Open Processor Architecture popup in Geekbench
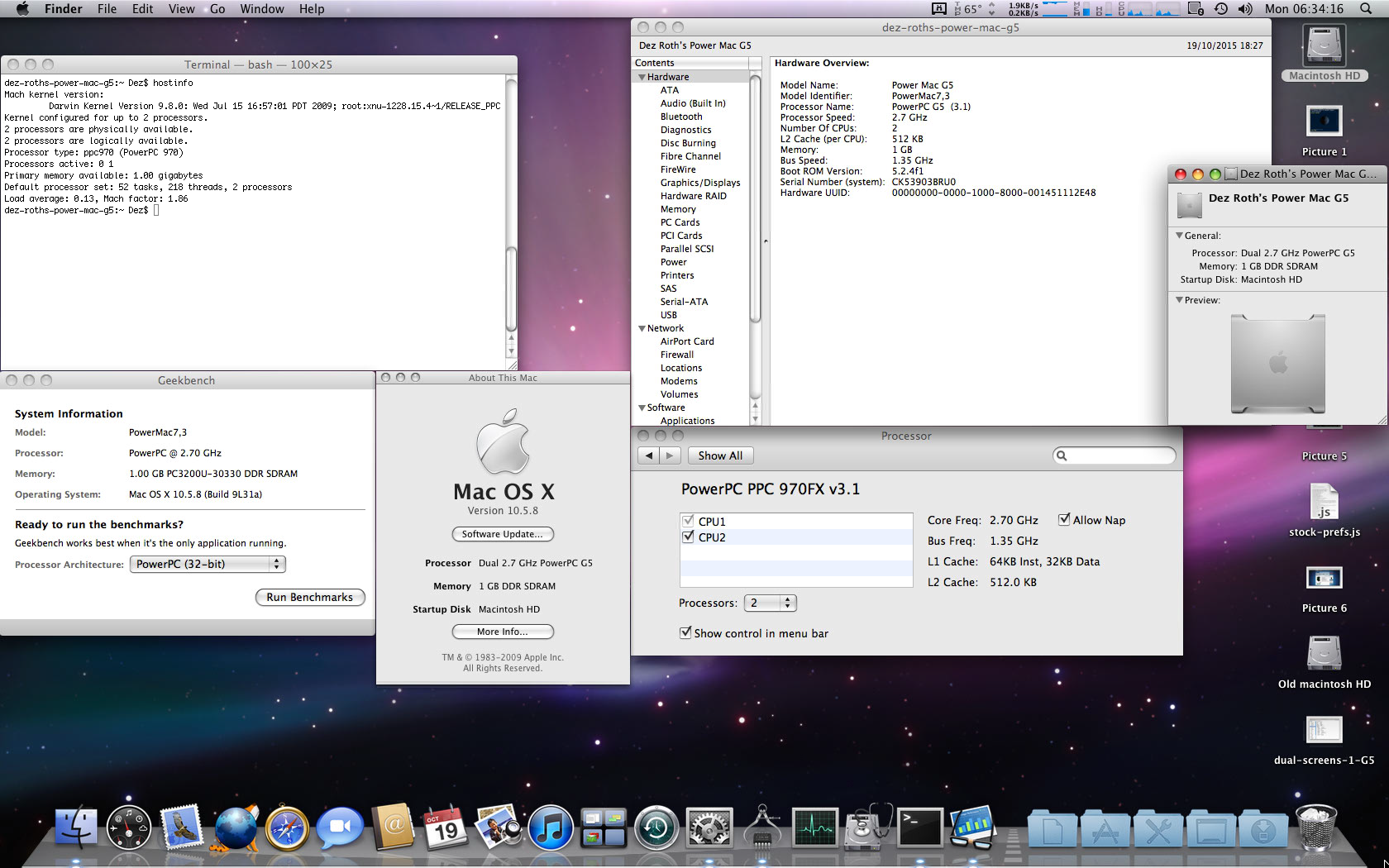 208,564
